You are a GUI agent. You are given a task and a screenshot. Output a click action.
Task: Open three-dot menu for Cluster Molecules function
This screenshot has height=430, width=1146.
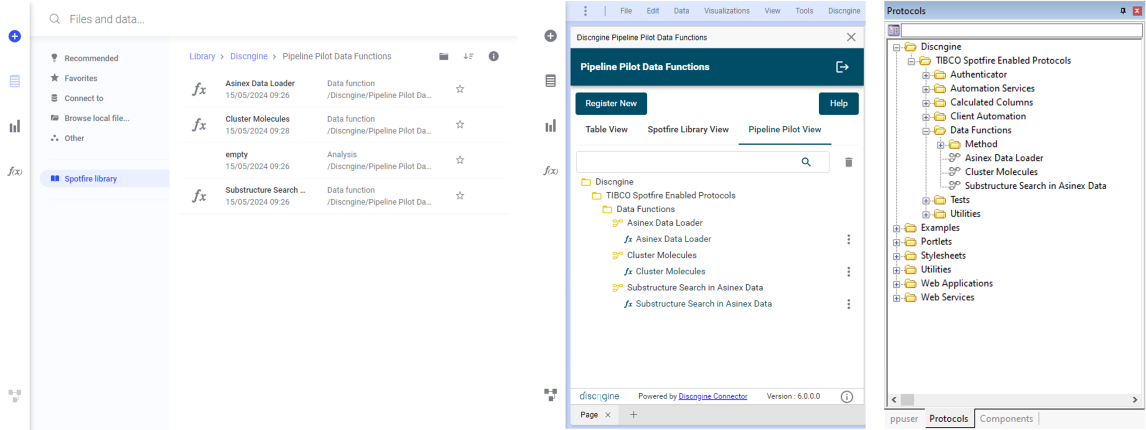(849, 271)
